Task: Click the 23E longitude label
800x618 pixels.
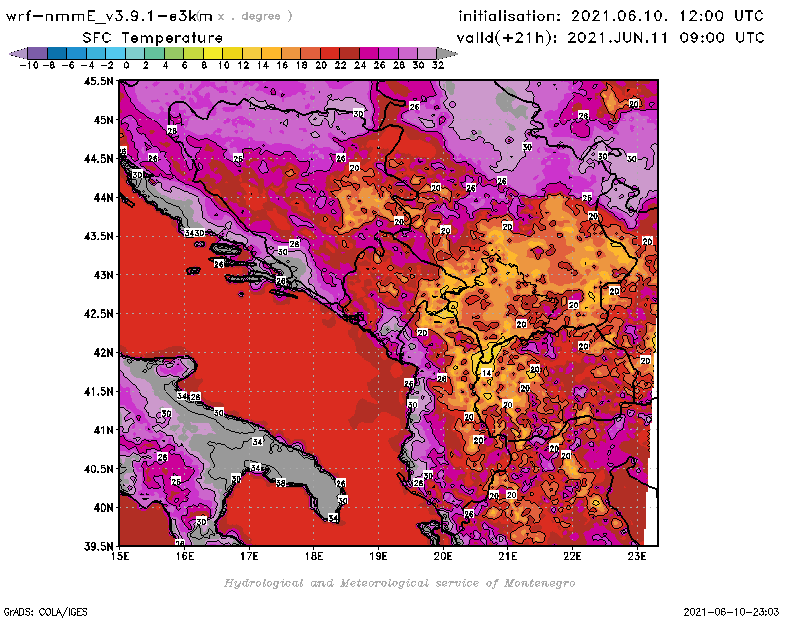Action: pyautogui.click(x=637, y=556)
